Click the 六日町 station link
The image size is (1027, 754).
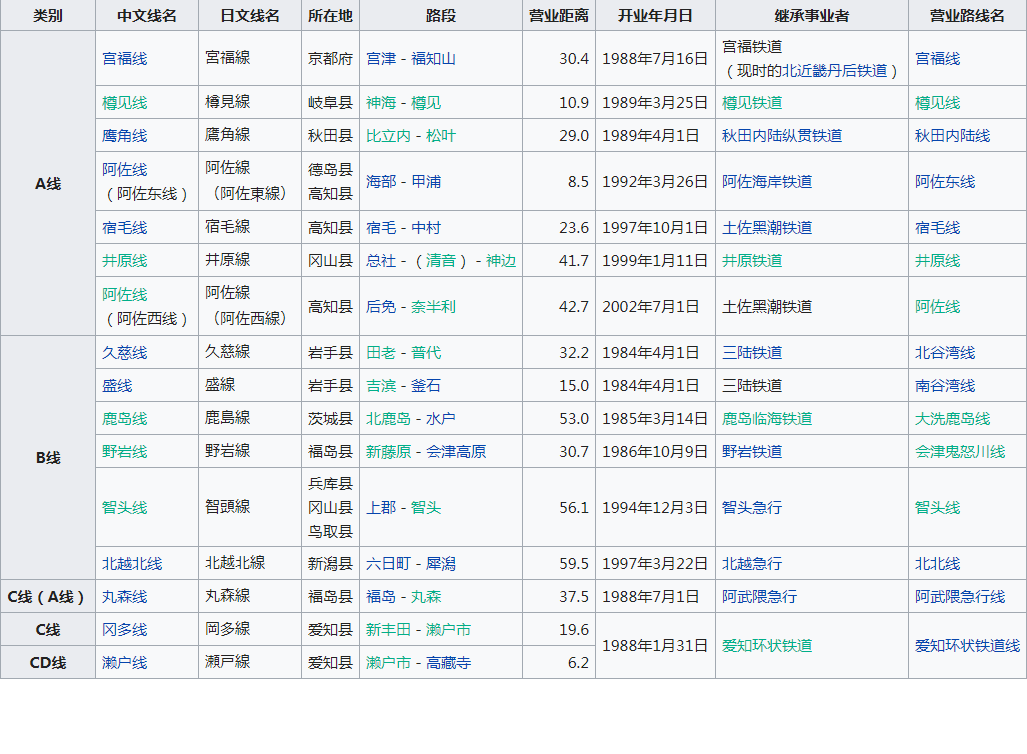[388, 563]
